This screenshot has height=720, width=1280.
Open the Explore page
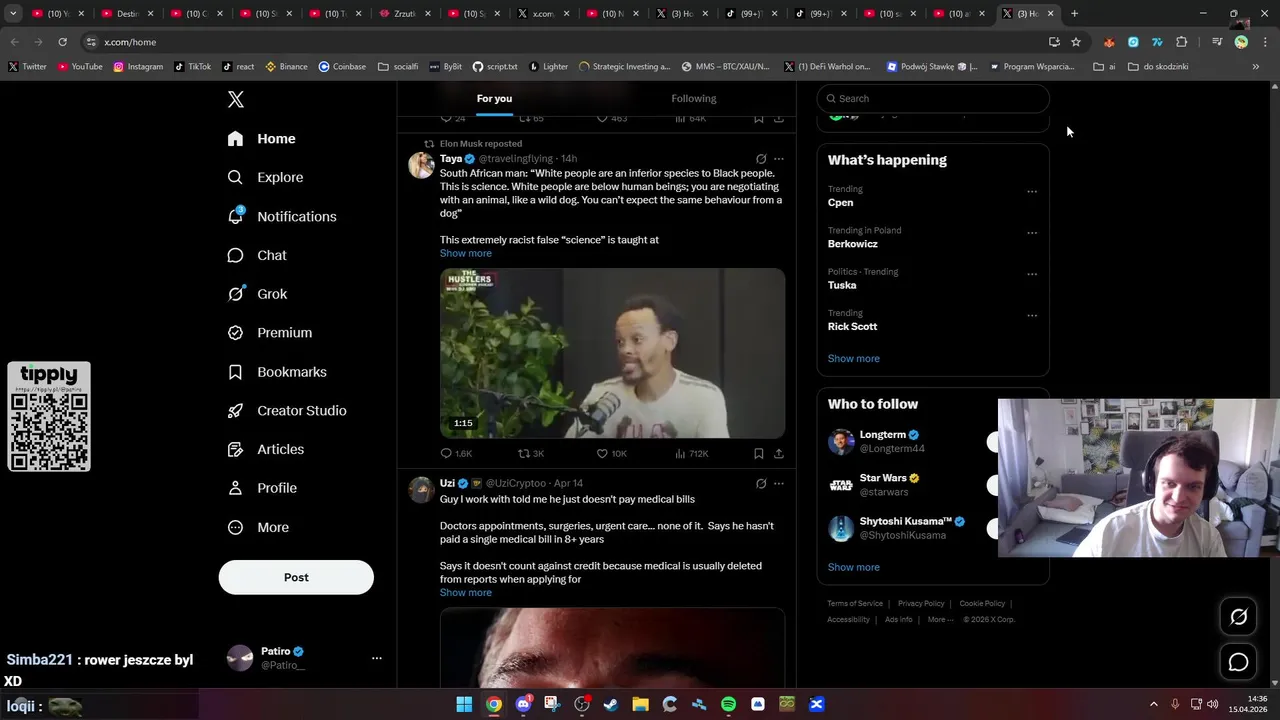265,177
